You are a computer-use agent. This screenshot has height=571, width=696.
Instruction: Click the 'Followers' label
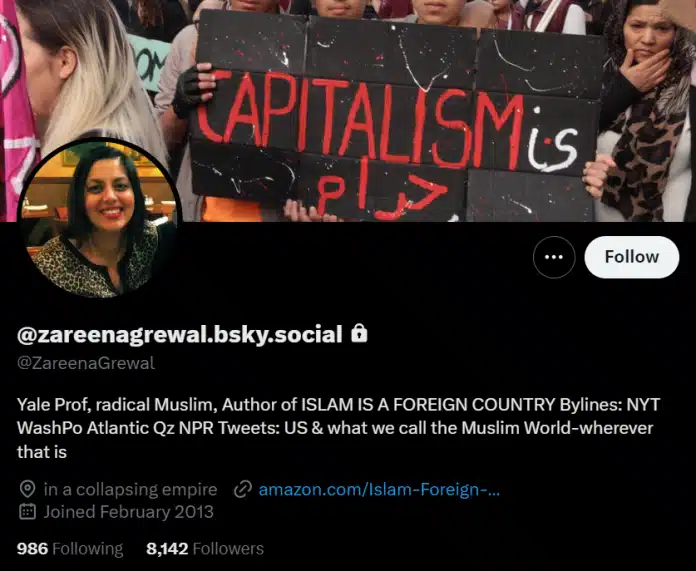click(x=228, y=549)
